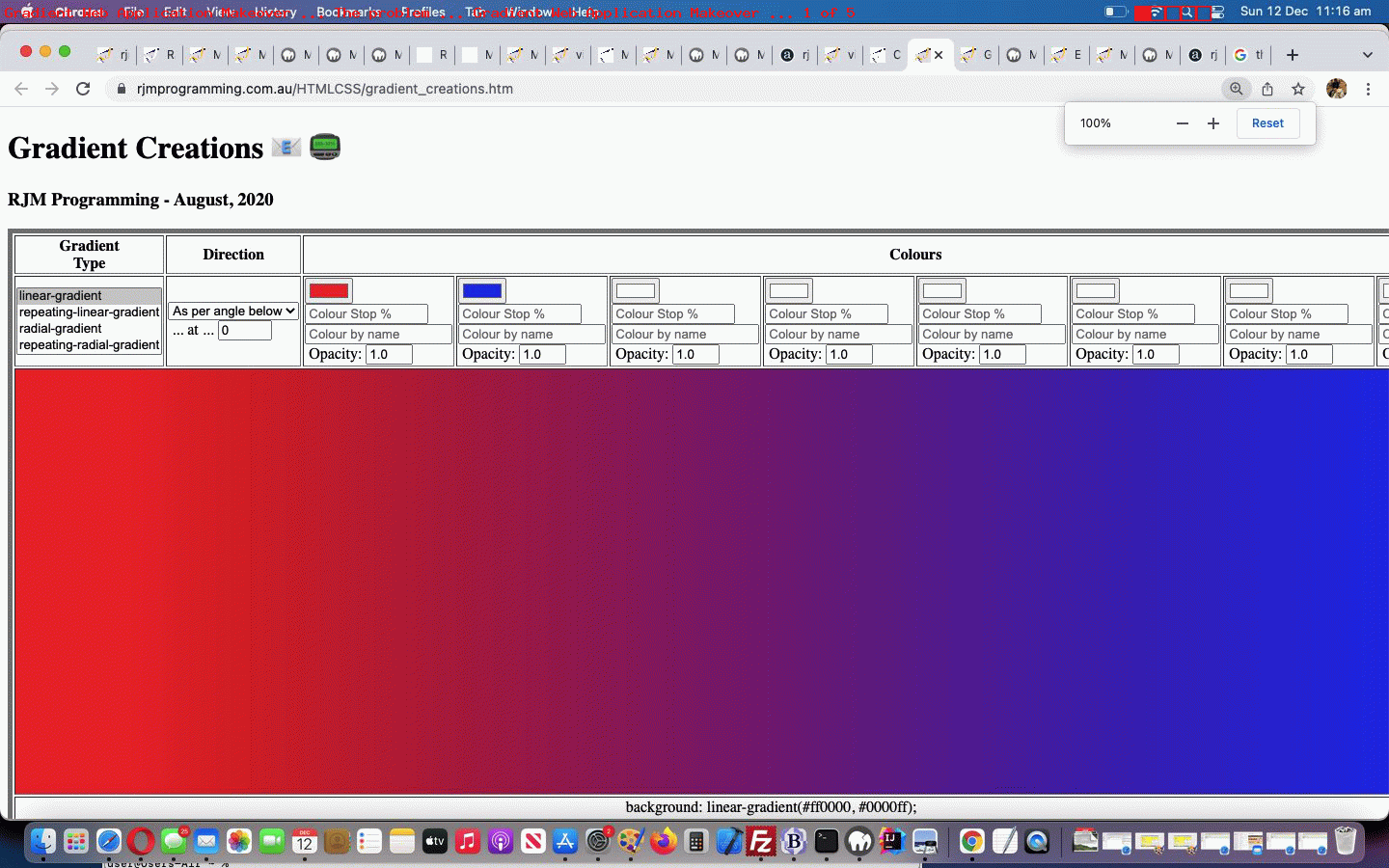Open Podcasts from the dock
This screenshot has height=868, width=1389.
[x=501, y=842]
